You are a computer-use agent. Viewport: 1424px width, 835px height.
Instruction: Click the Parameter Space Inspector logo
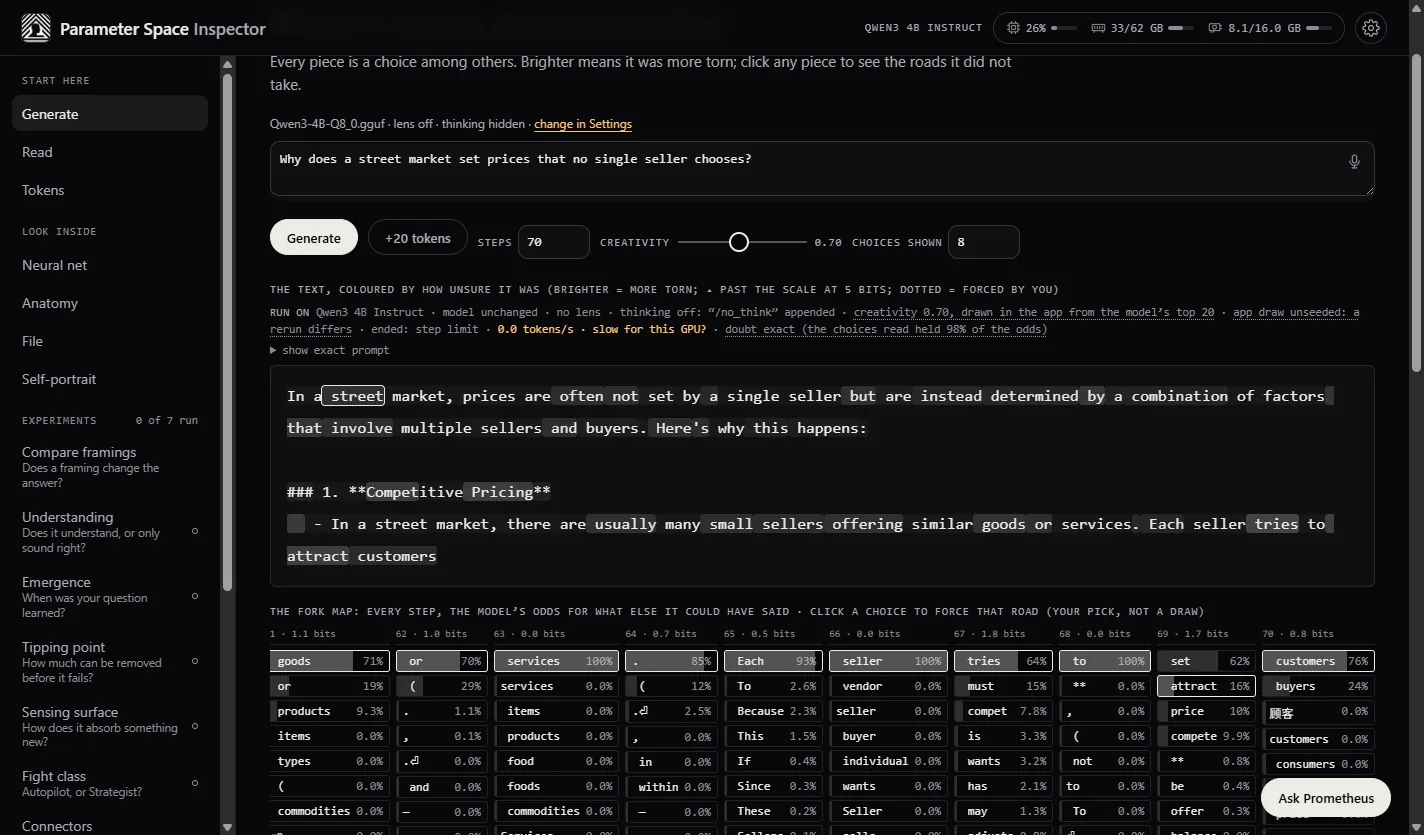(x=36, y=28)
